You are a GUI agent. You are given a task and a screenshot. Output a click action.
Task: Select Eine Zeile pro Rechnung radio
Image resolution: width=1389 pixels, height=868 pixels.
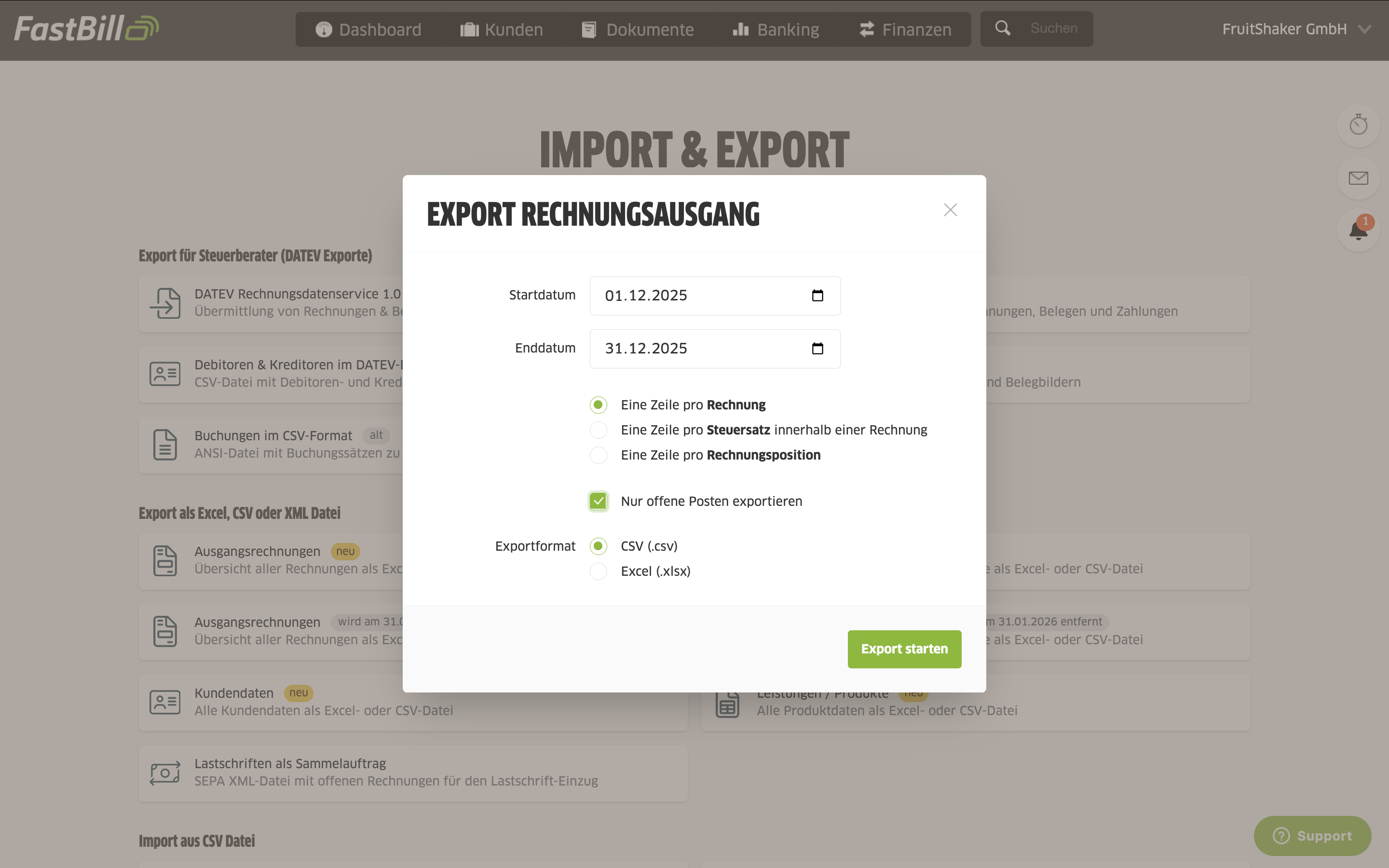(598, 405)
